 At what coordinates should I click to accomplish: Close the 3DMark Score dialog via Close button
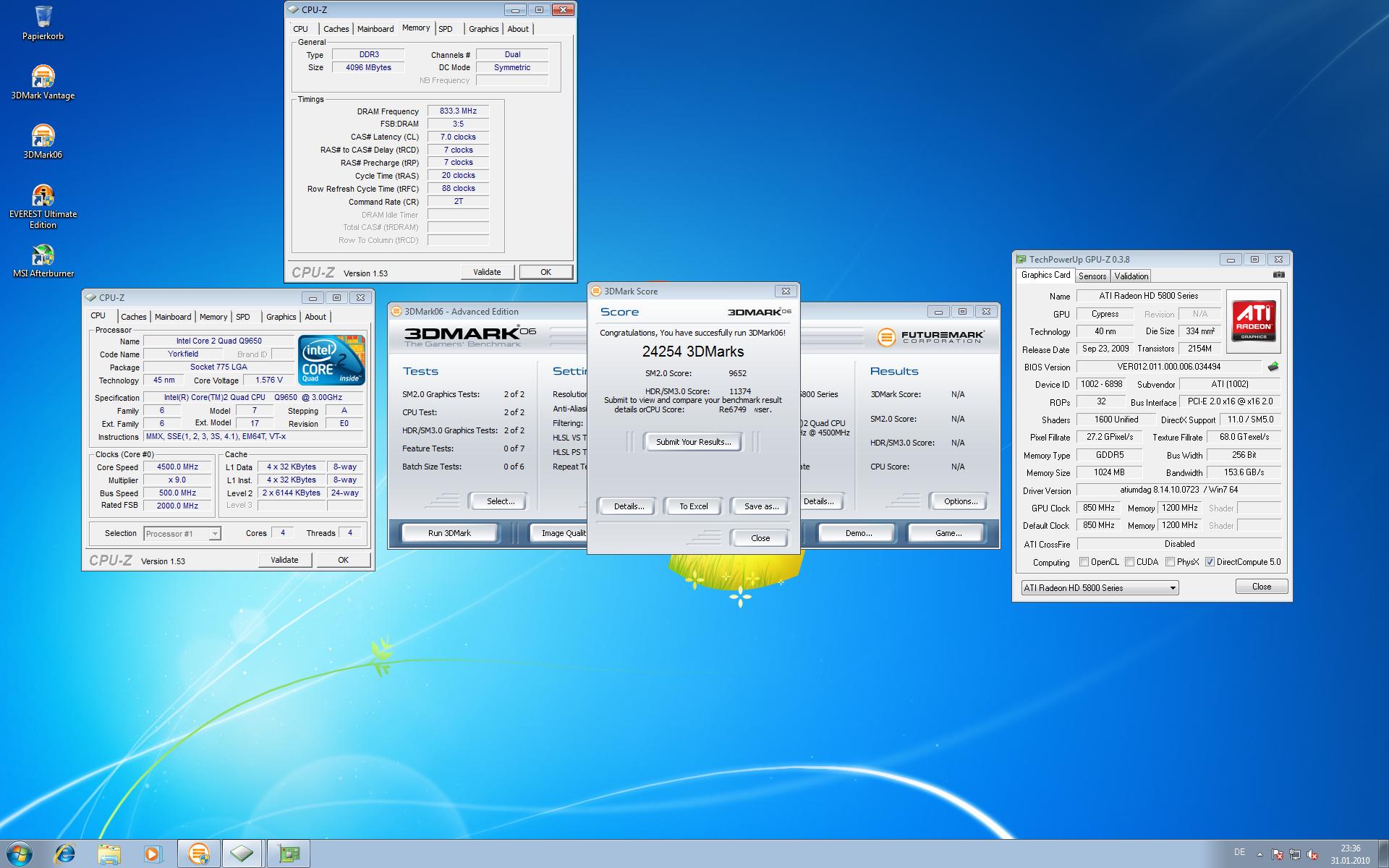click(x=760, y=538)
